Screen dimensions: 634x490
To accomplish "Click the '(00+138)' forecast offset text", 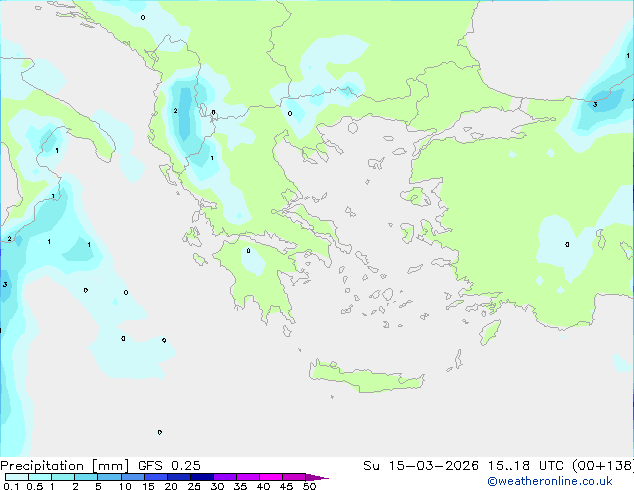I will coord(603,466).
